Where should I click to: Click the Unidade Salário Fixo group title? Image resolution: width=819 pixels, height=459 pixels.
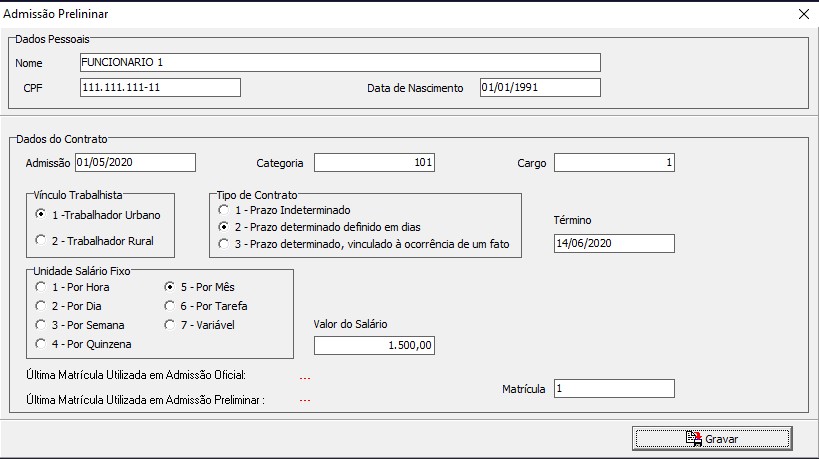(x=82, y=271)
